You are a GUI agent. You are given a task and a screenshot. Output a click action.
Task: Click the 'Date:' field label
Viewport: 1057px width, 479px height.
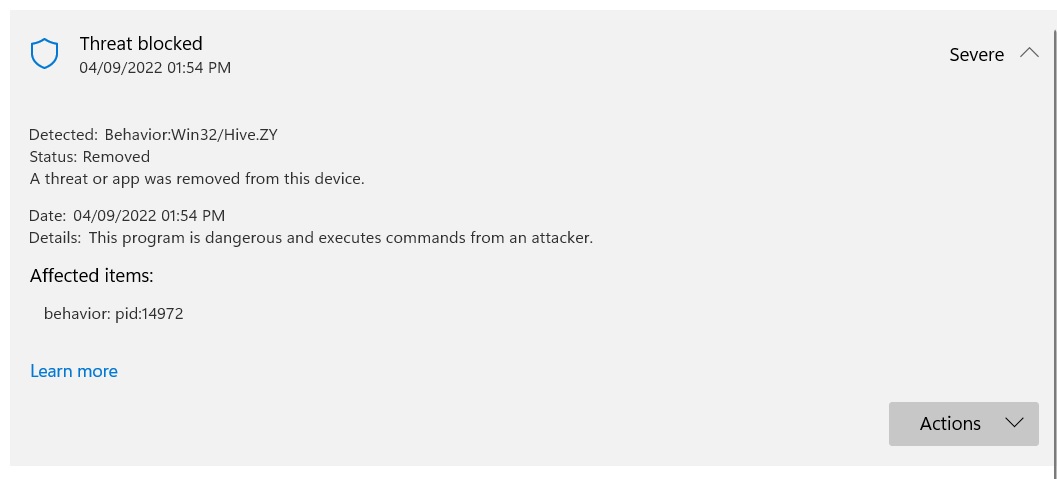point(47,216)
